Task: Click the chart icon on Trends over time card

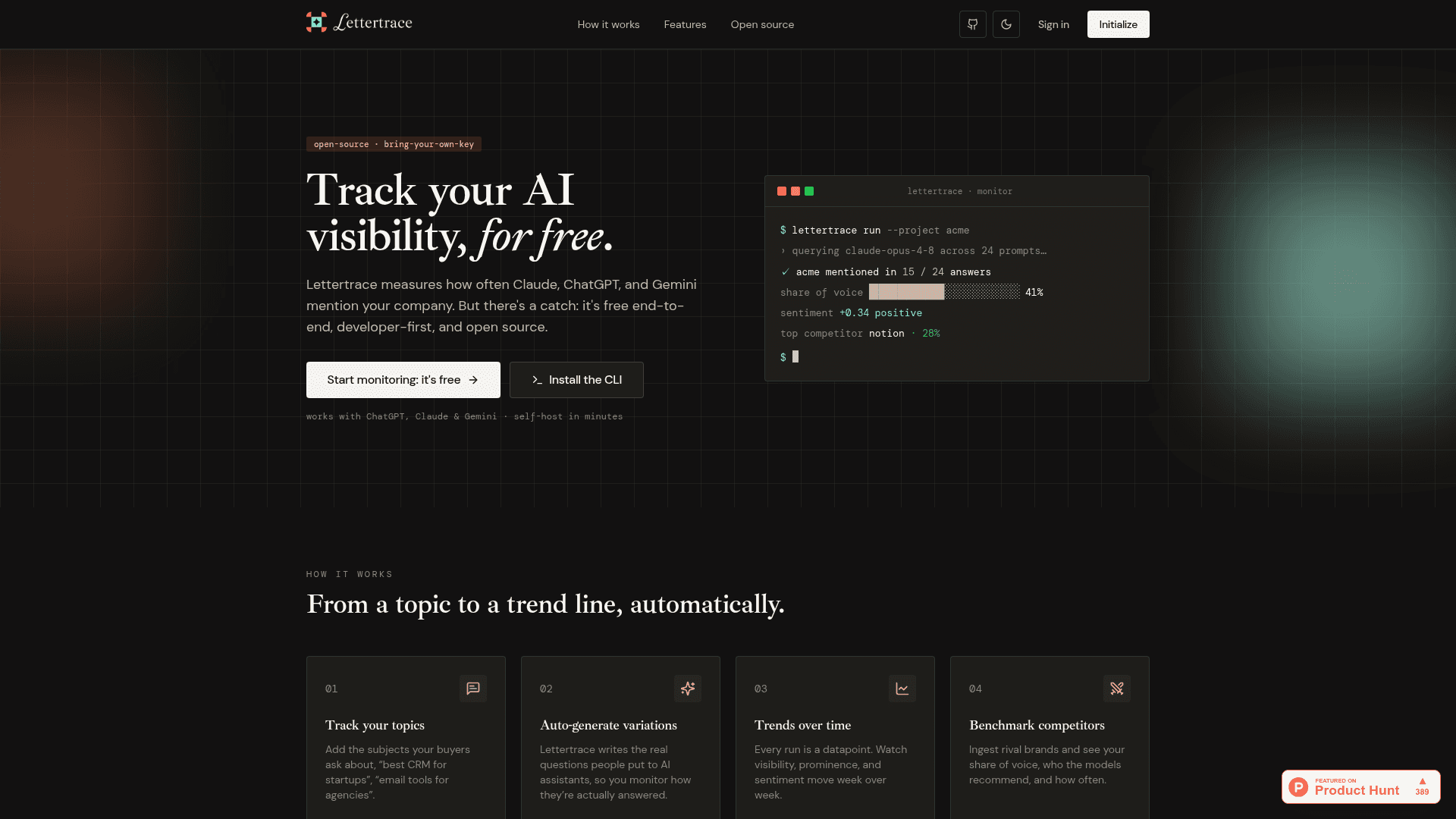Action: (902, 689)
